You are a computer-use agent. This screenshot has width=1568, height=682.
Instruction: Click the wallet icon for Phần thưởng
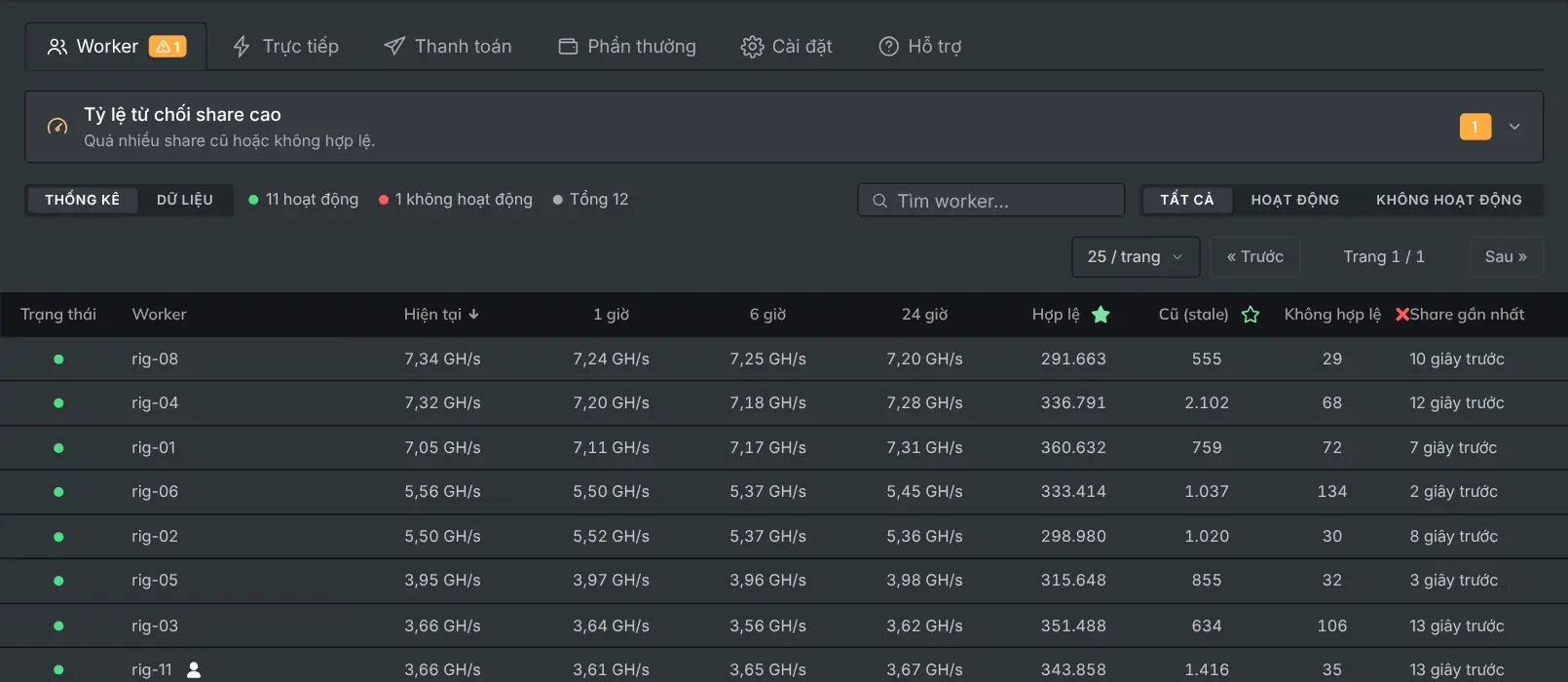pyautogui.click(x=568, y=47)
